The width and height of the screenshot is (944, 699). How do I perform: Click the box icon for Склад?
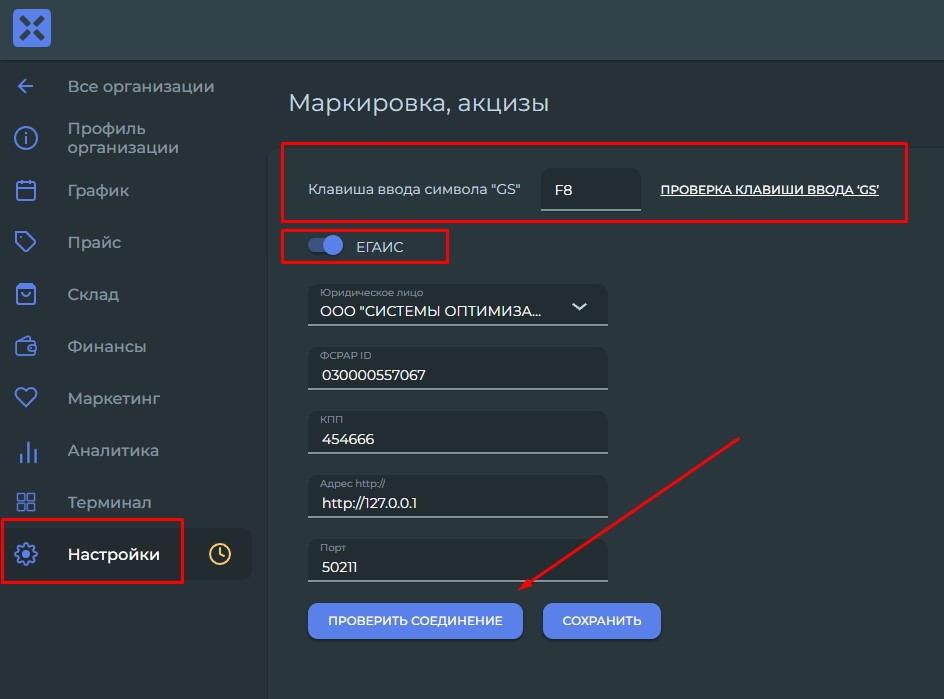point(26,294)
